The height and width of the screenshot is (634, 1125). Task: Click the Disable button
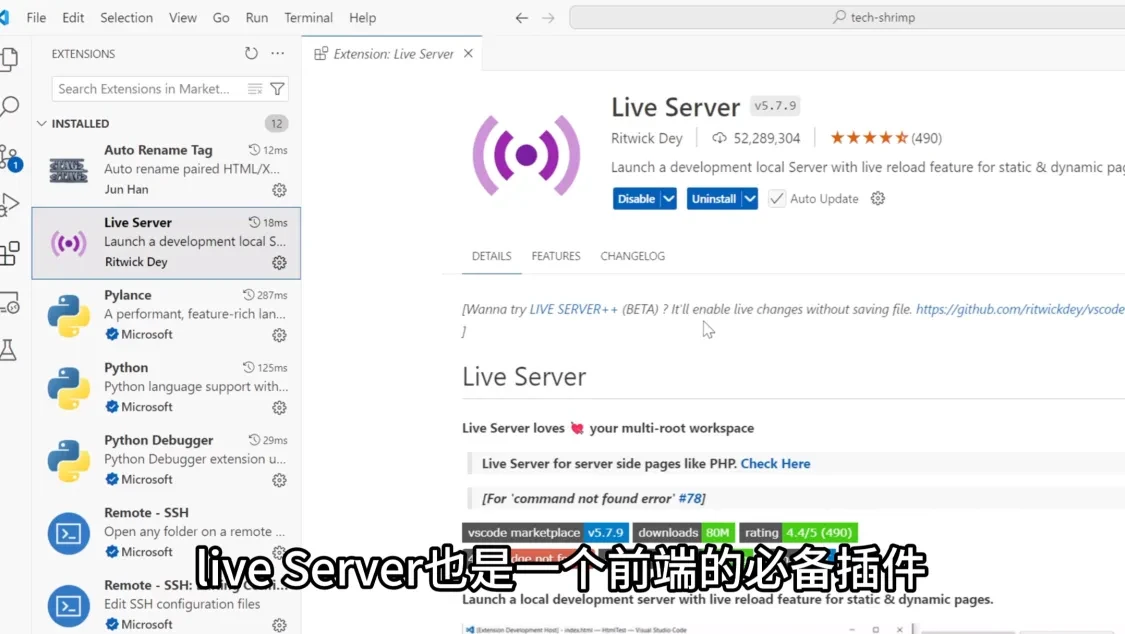point(636,199)
